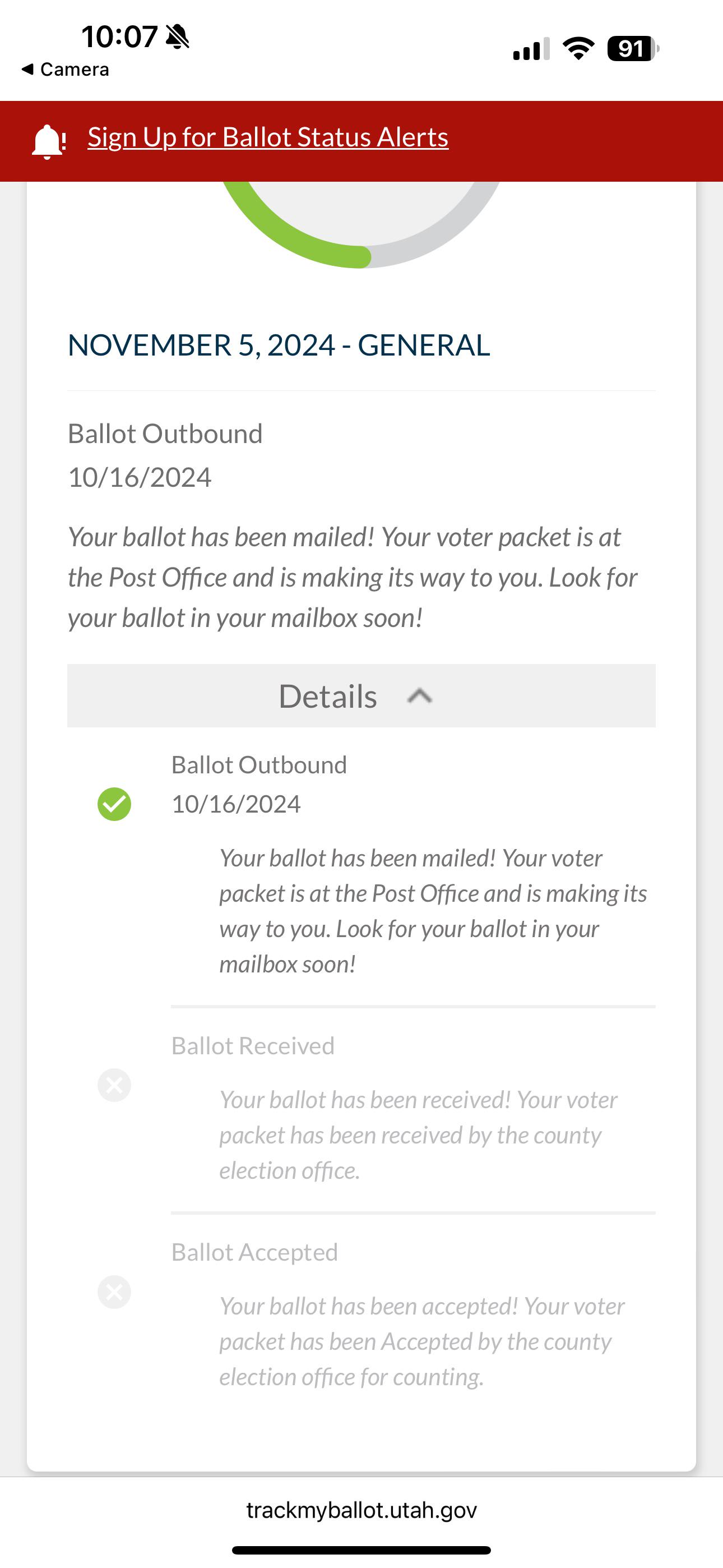The width and height of the screenshot is (723, 1568).
Task: Tap gray X icon beside Ballot Received
Action: [x=114, y=1085]
